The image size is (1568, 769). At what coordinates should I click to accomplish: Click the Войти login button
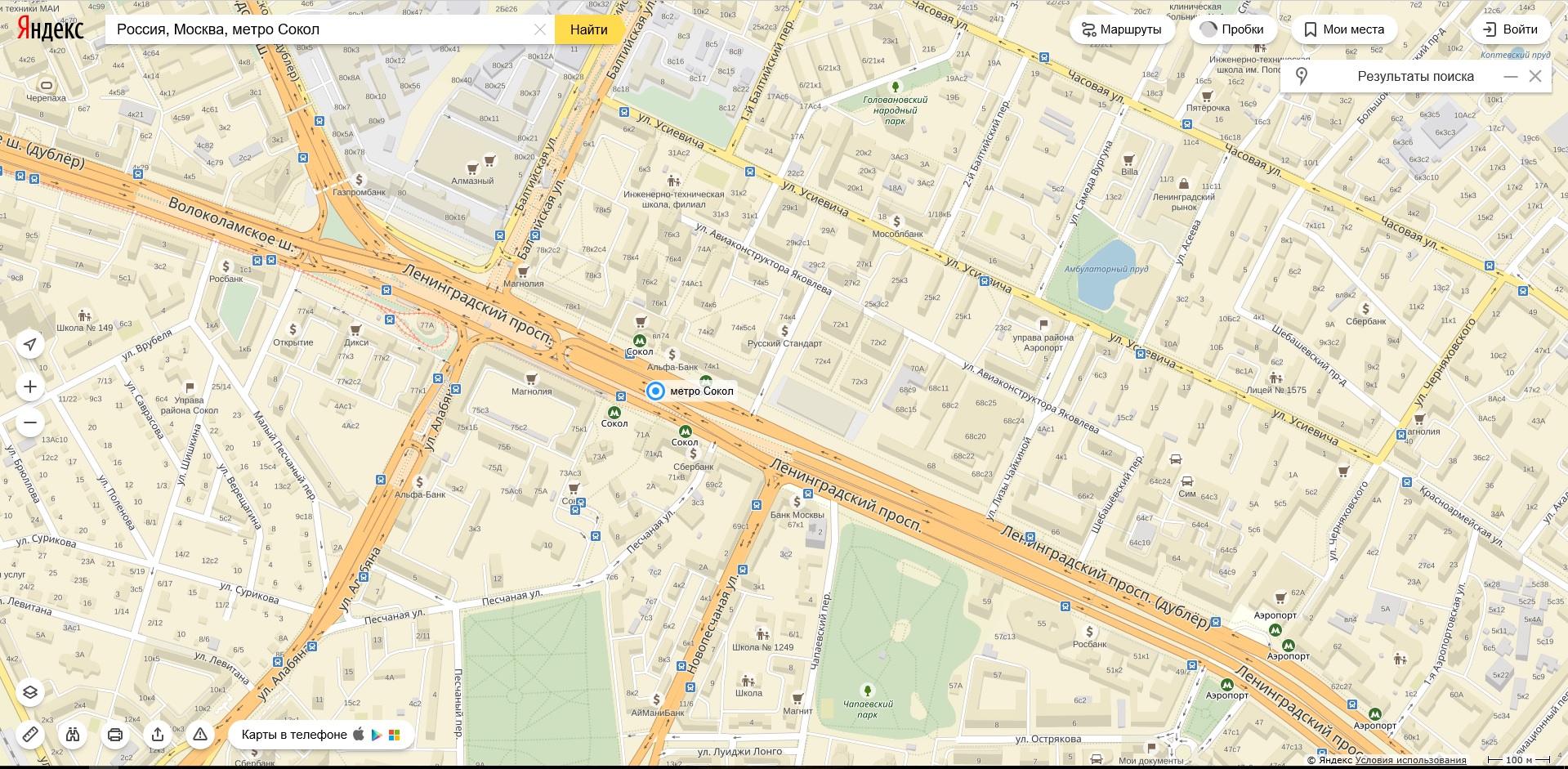1510,29
